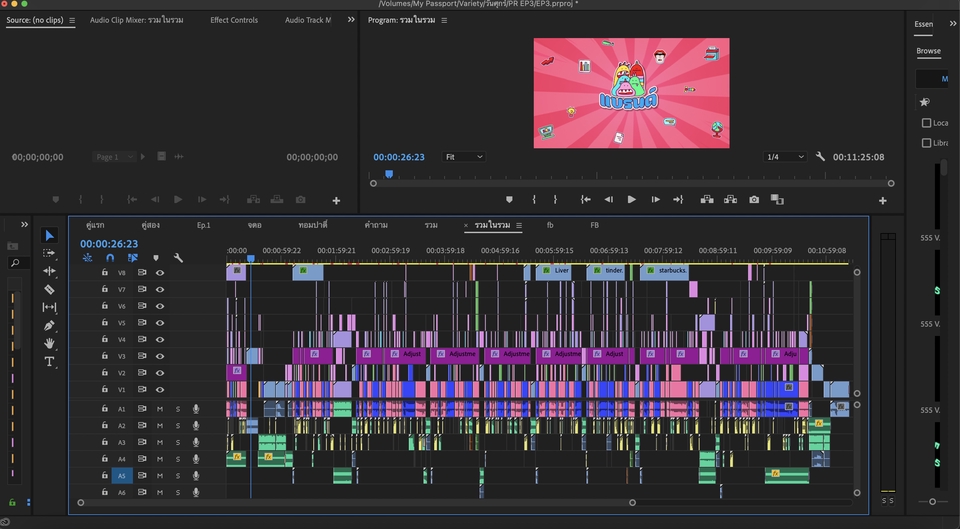
Task: Click Lift button in Program Monitor
Action: coord(707,200)
